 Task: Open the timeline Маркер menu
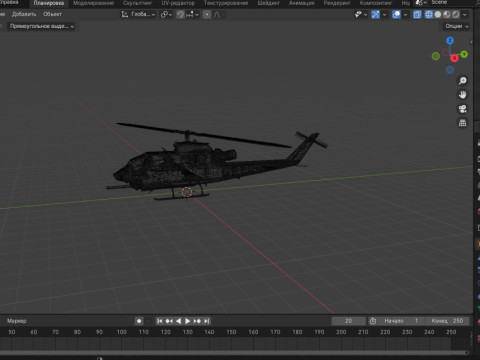(x=17, y=321)
